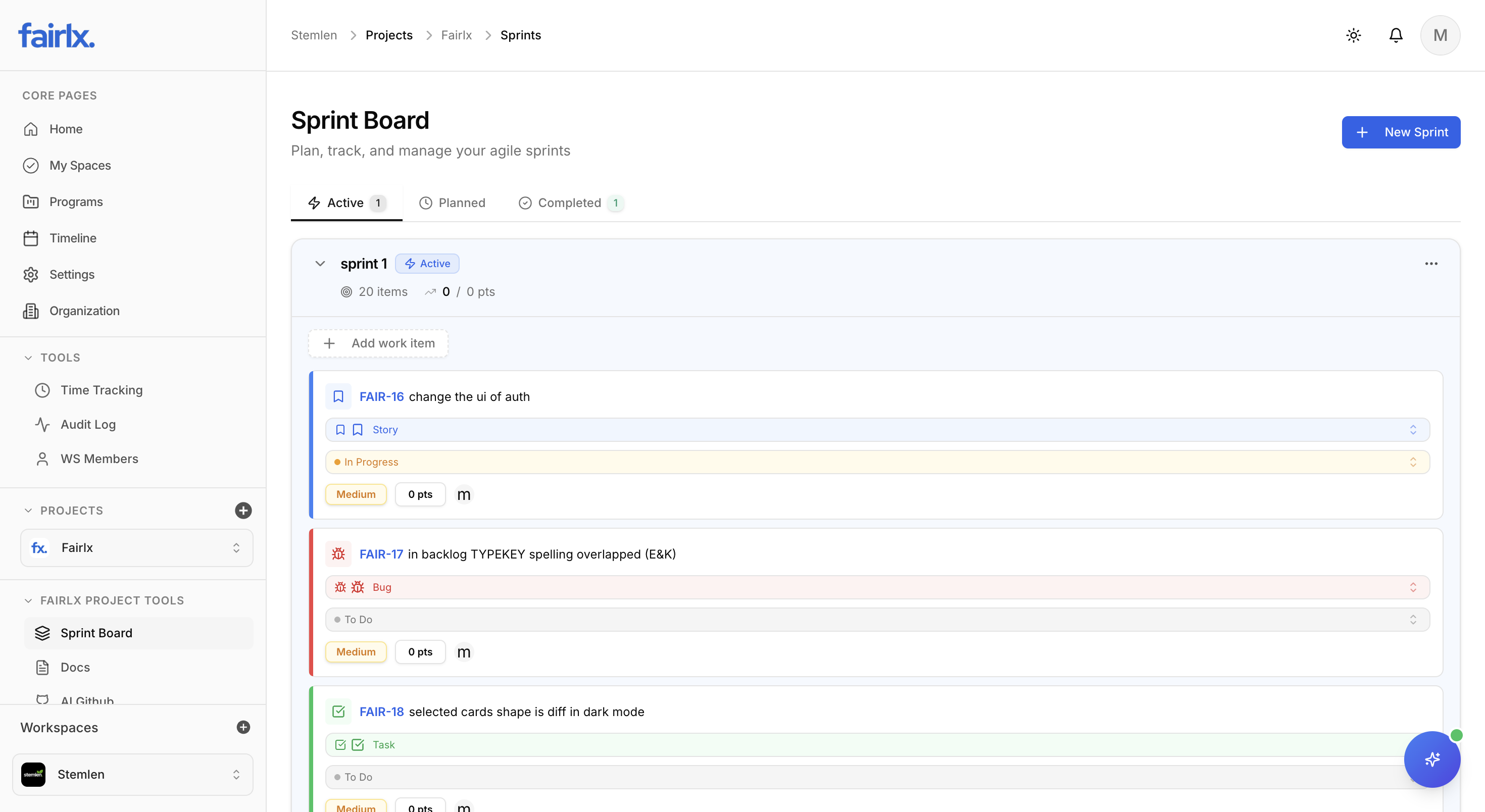Collapse sprint 1 section

(x=320, y=264)
